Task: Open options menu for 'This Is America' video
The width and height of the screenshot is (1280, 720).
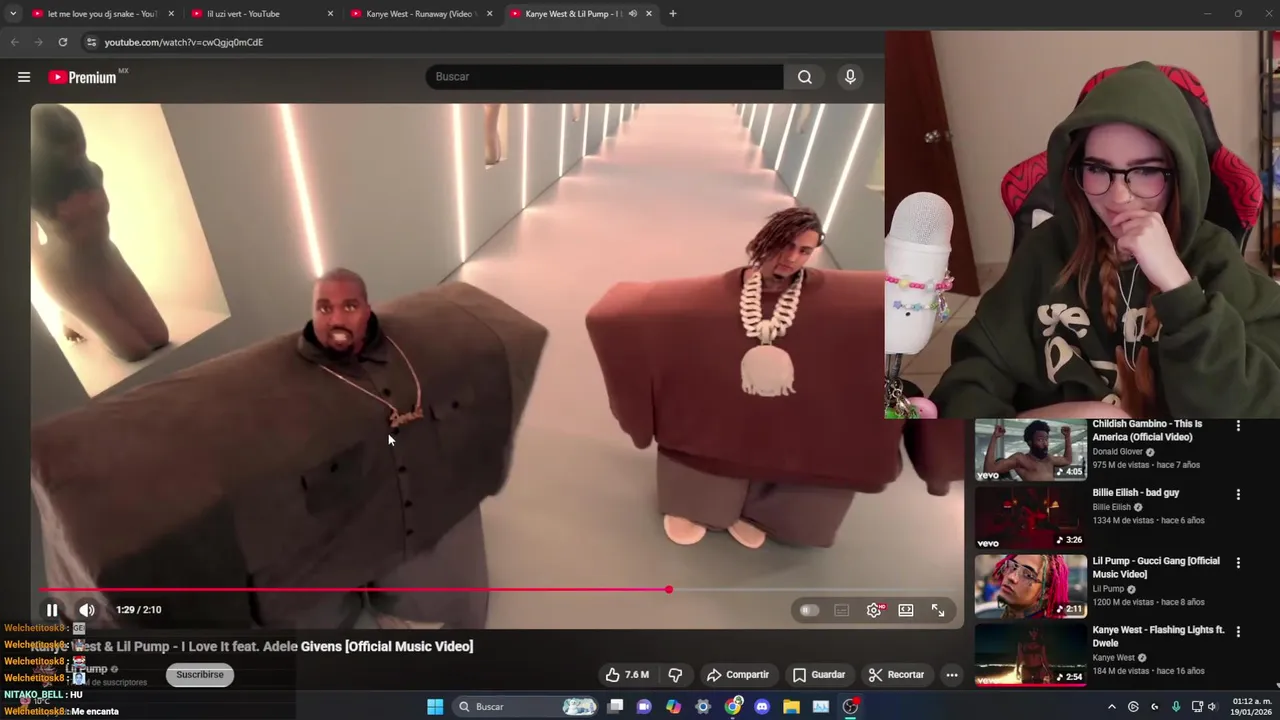Action: pos(1238,426)
